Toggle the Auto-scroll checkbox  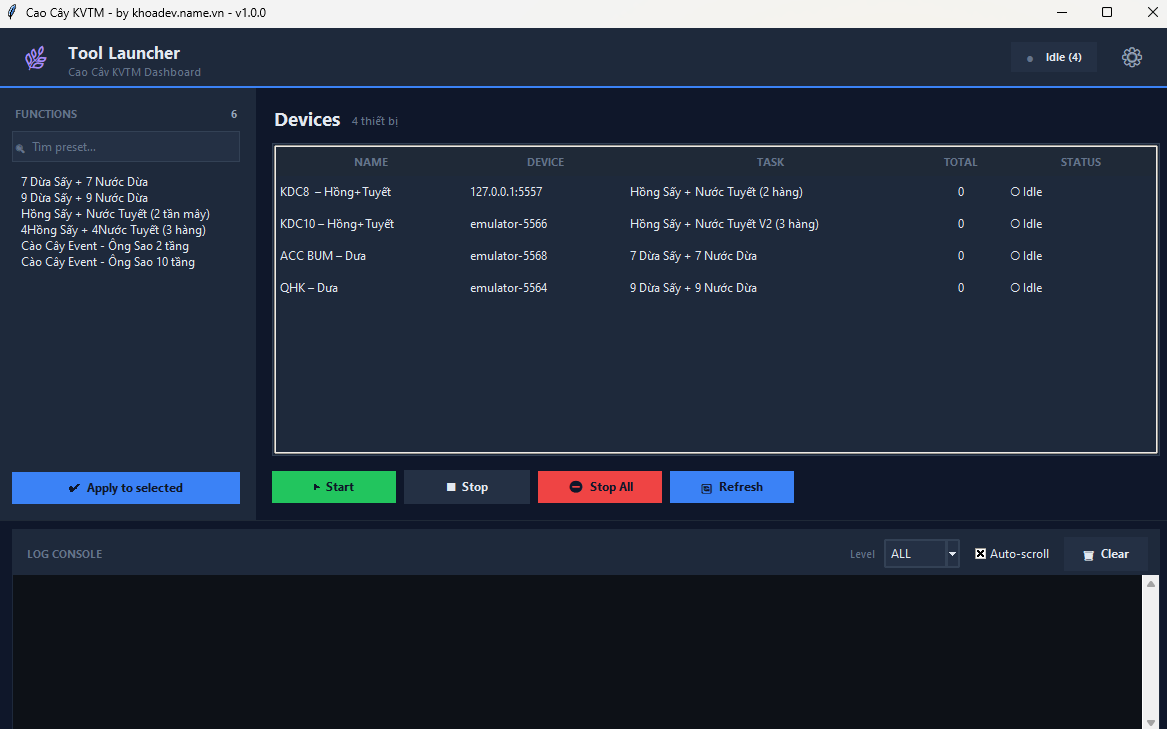tap(980, 553)
